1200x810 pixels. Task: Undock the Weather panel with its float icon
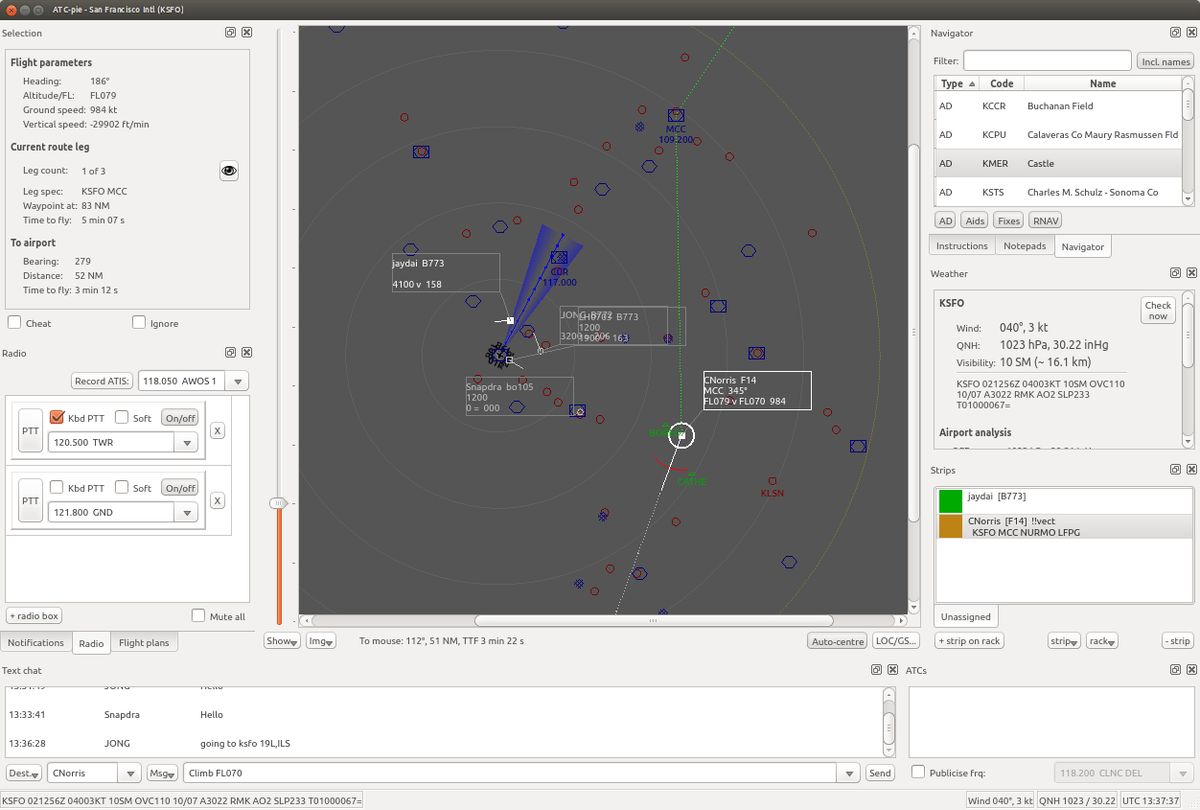[1175, 273]
